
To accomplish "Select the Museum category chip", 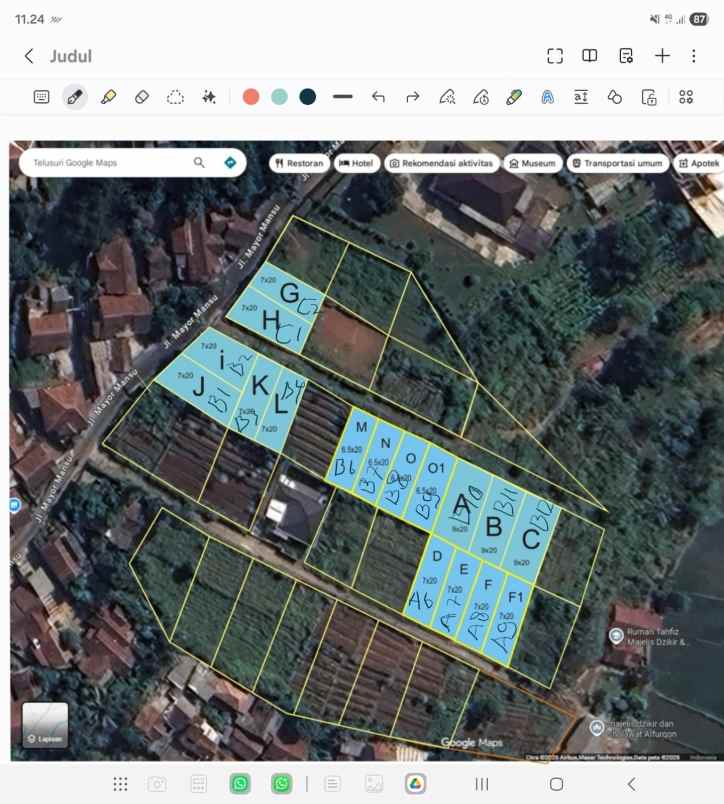I will coord(533,163).
